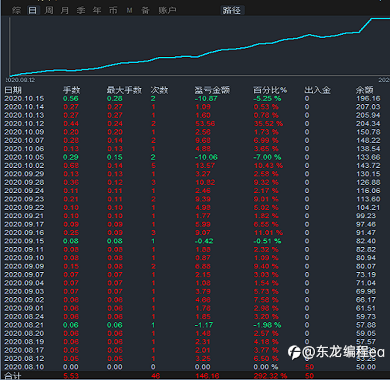
Task: Click the 10.82 profit amount
Action: (x=205, y=182)
